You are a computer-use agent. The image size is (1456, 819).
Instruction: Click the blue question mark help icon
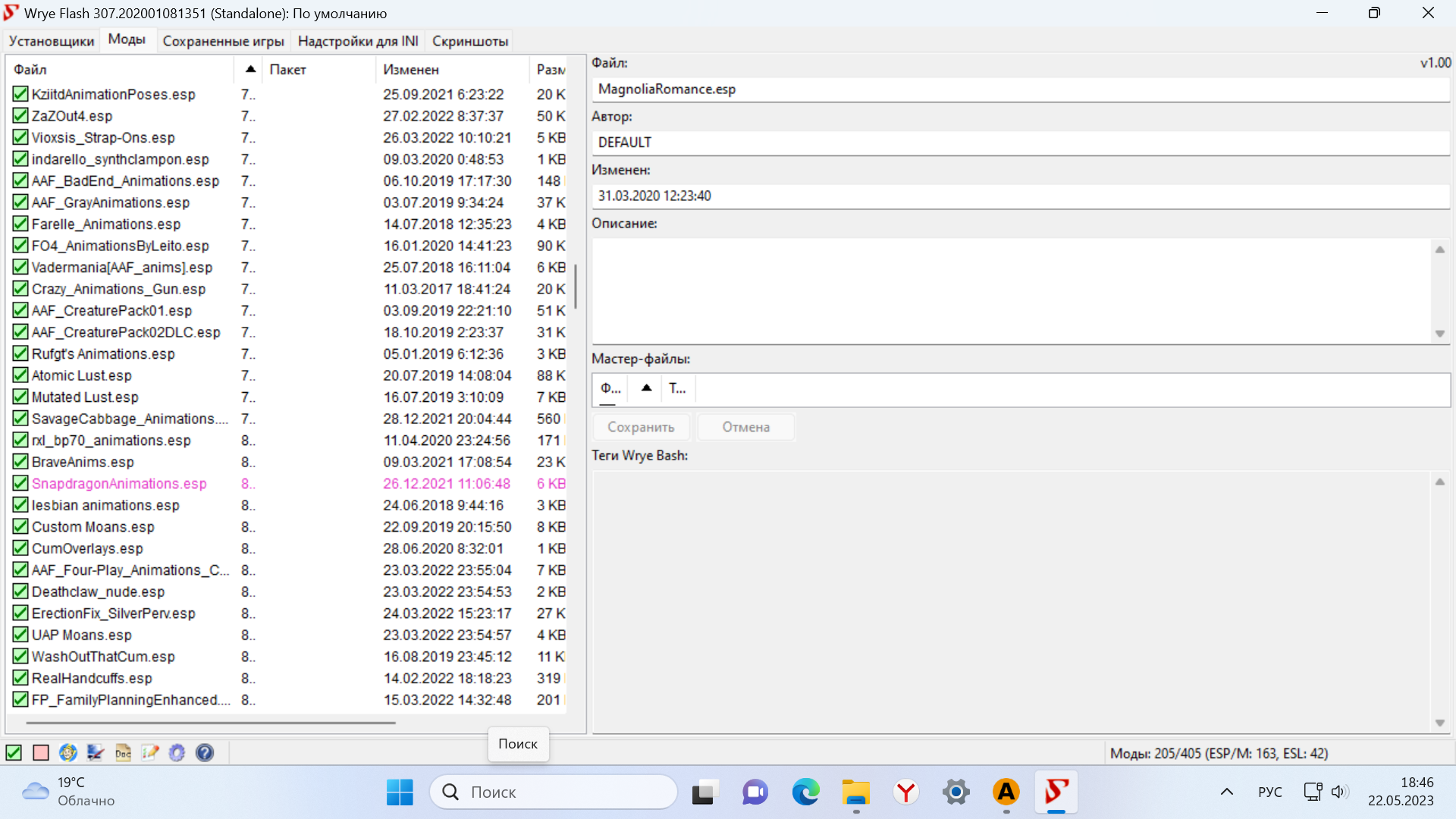(x=205, y=753)
